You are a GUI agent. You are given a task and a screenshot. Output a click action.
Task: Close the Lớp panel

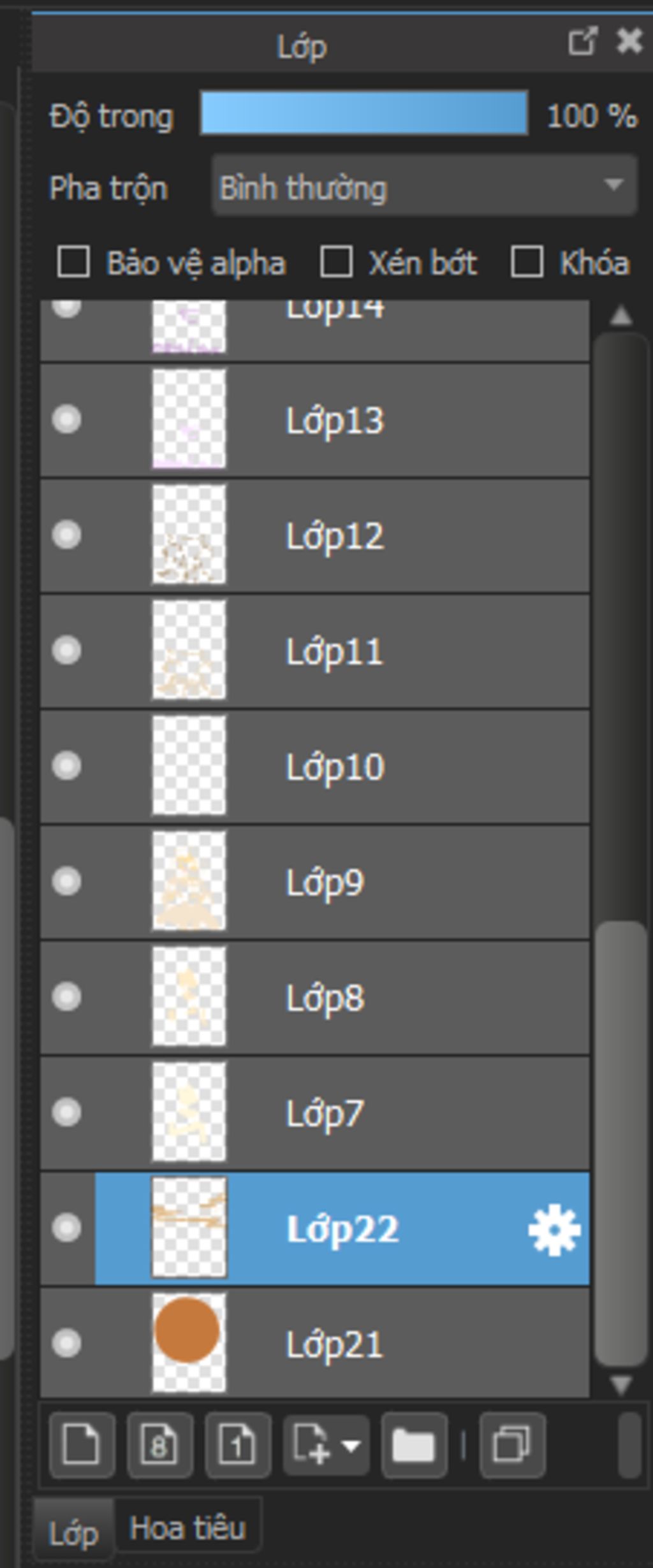(x=629, y=42)
